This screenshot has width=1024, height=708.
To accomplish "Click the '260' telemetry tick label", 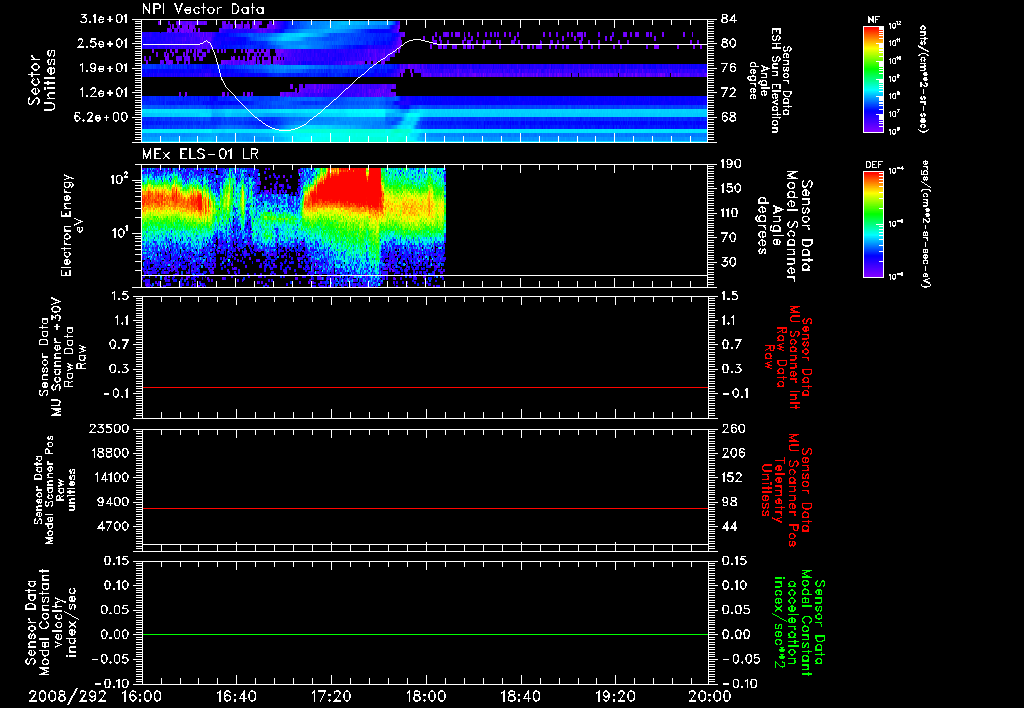I will 731,429.
